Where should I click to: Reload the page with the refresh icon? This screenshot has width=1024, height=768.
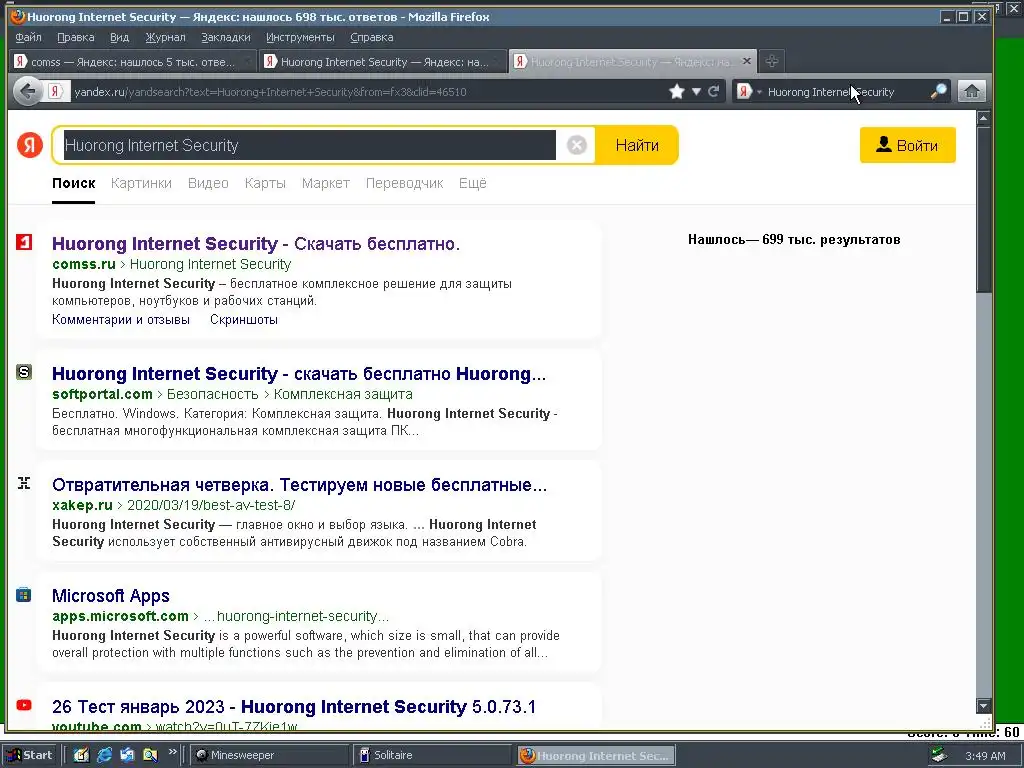(714, 91)
